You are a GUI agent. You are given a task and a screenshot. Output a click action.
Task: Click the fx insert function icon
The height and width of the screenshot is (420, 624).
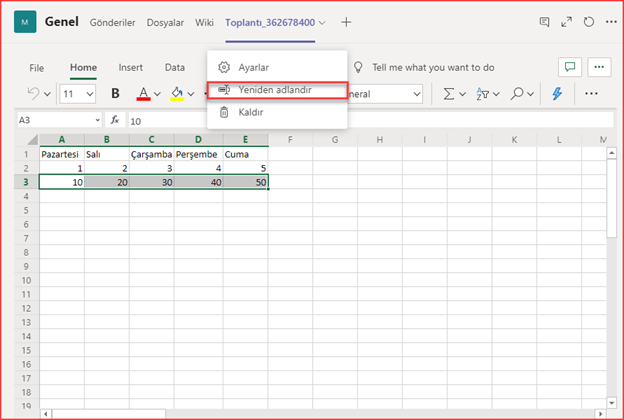point(115,120)
